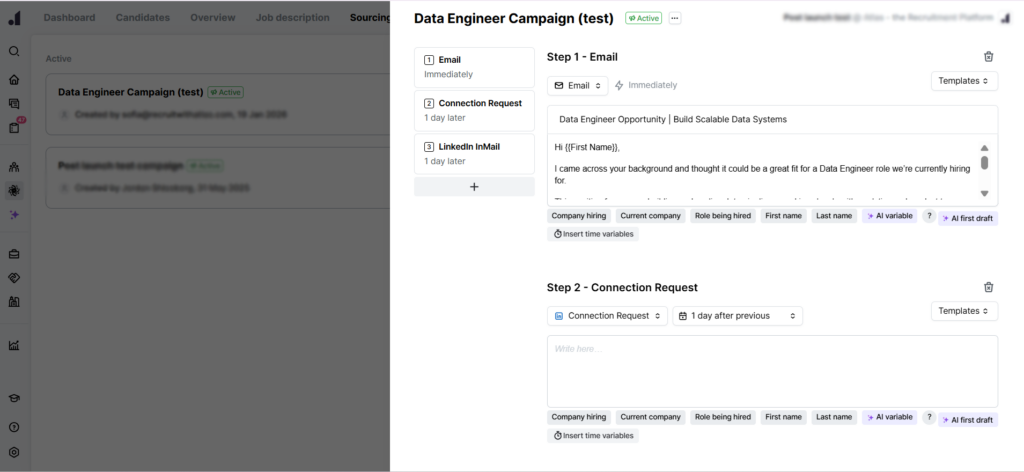Open the home icon in left sidebar
1024x472 pixels.
click(x=14, y=80)
